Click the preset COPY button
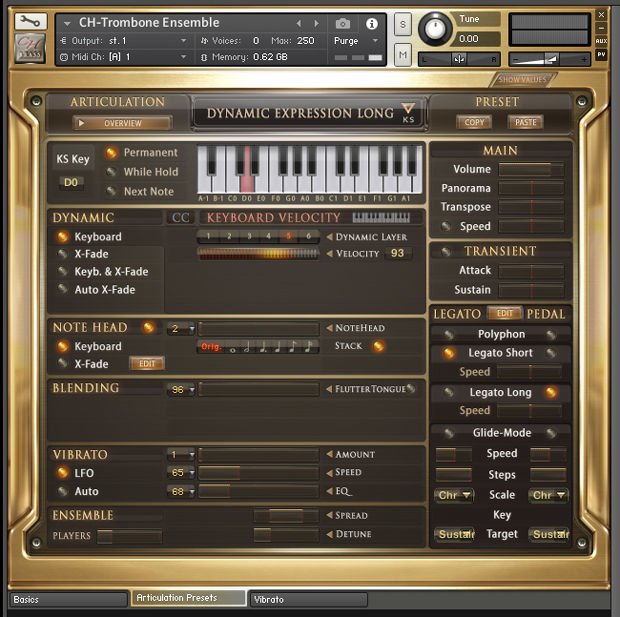This screenshot has height=617, width=620. (474, 122)
